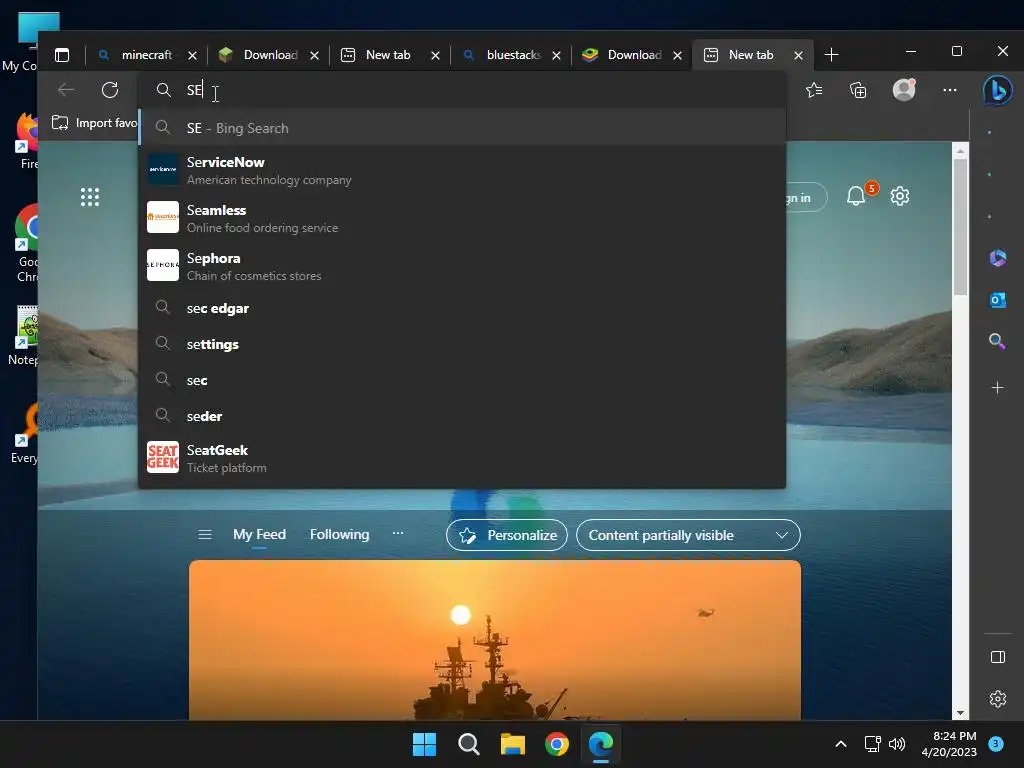This screenshot has height=768, width=1024.
Task: Open Outlook sidebar icon
Action: [997, 300]
